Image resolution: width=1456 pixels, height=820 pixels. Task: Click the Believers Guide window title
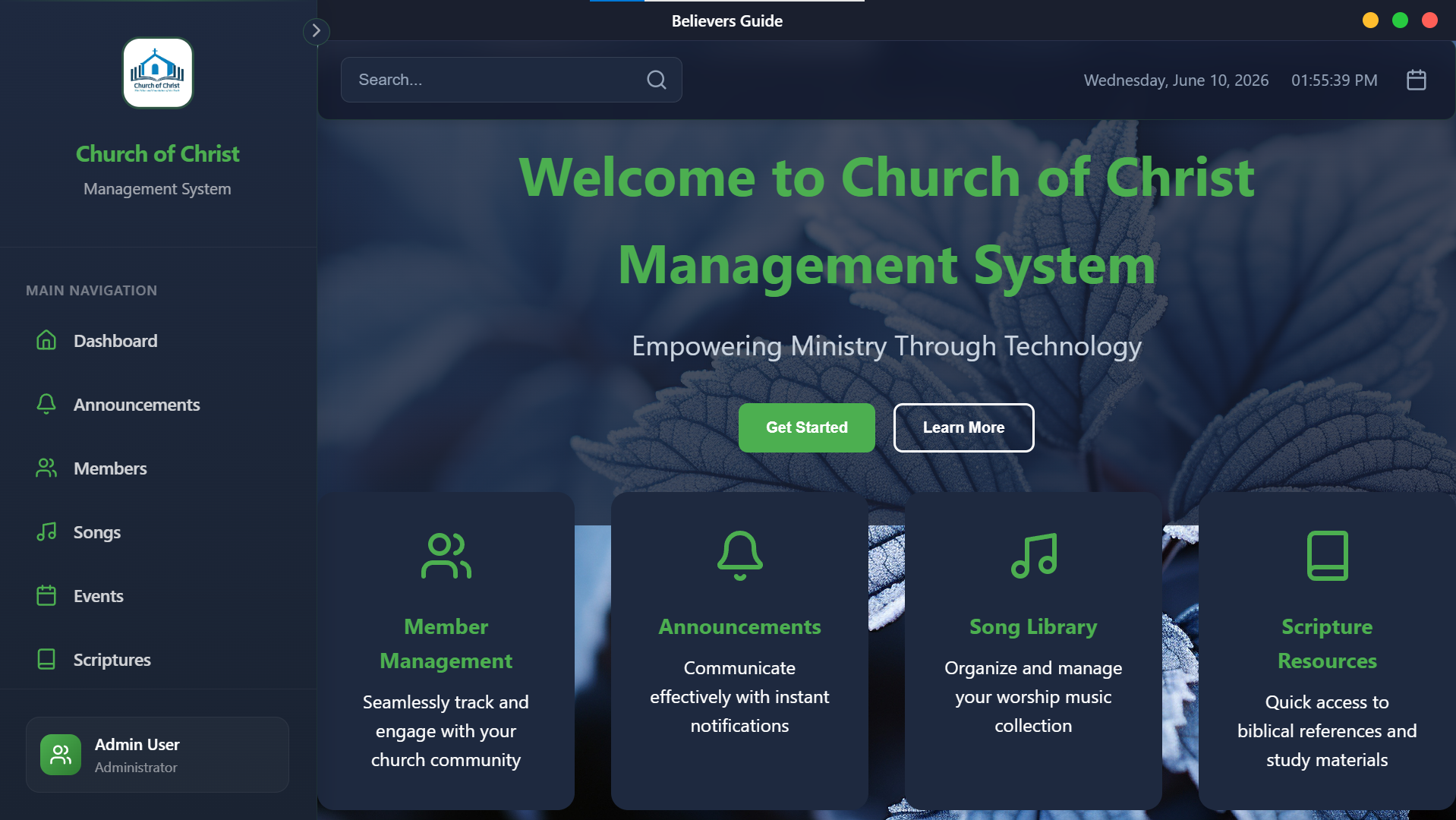tap(727, 21)
